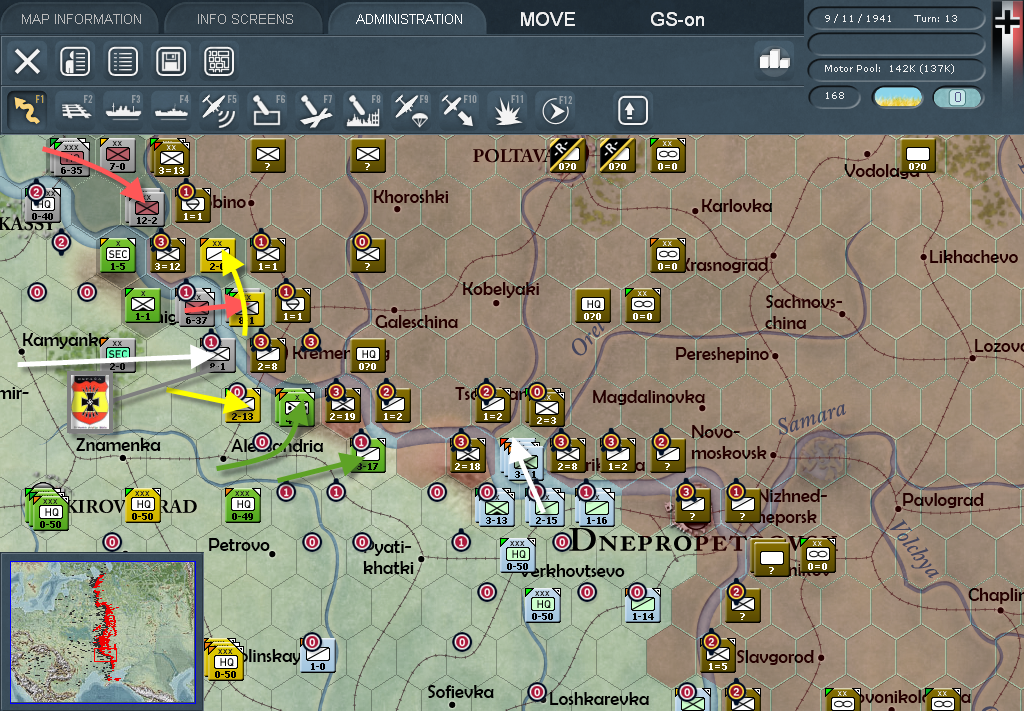This screenshot has width=1024, height=711.
Task: Select enemy 2=3 unit counter
Action: click(x=546, y=406)
